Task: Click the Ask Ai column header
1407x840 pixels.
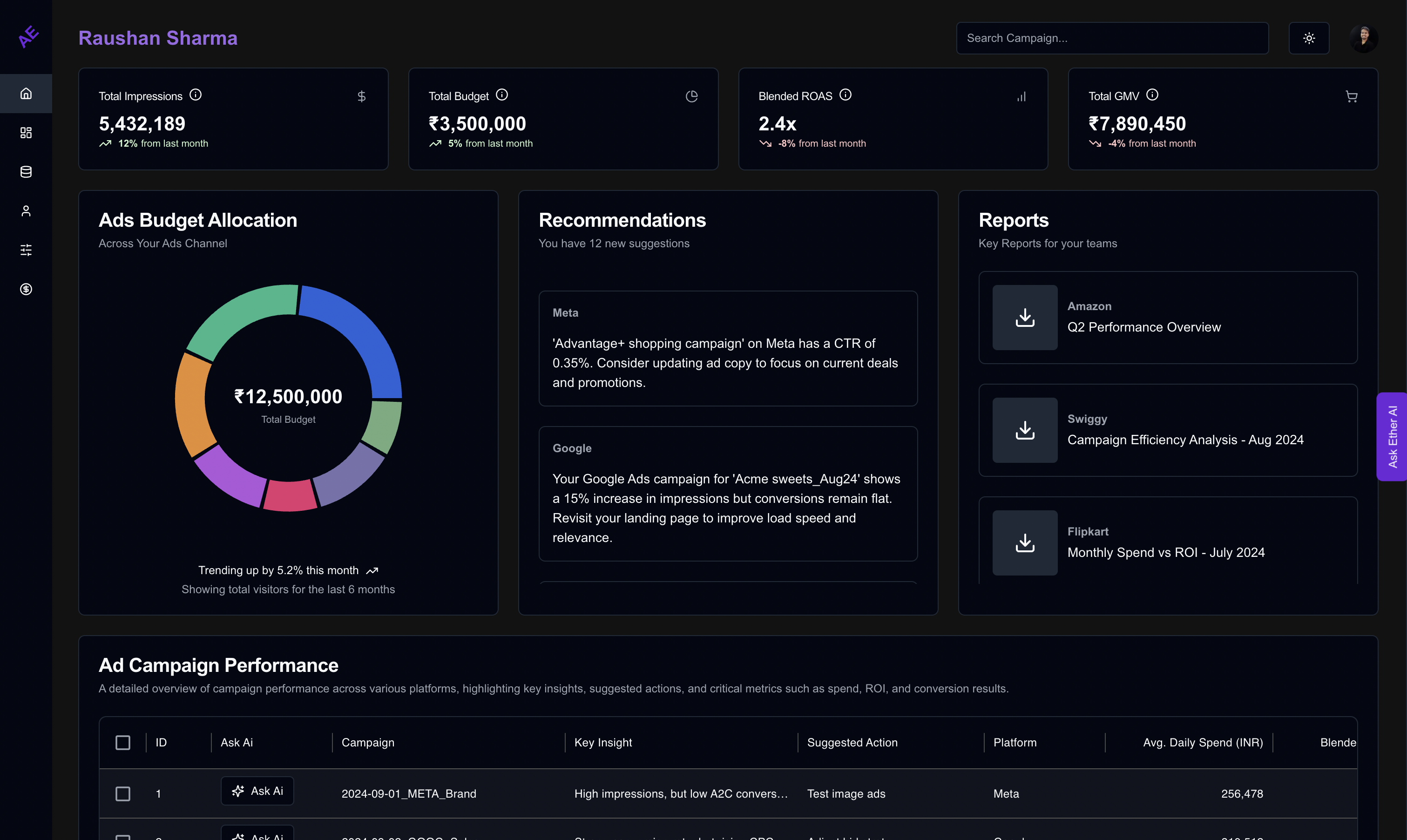Action: point(237,743)
